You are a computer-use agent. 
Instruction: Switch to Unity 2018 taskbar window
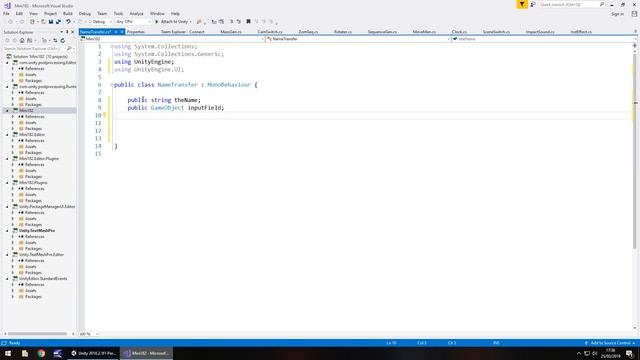[93, 353]
